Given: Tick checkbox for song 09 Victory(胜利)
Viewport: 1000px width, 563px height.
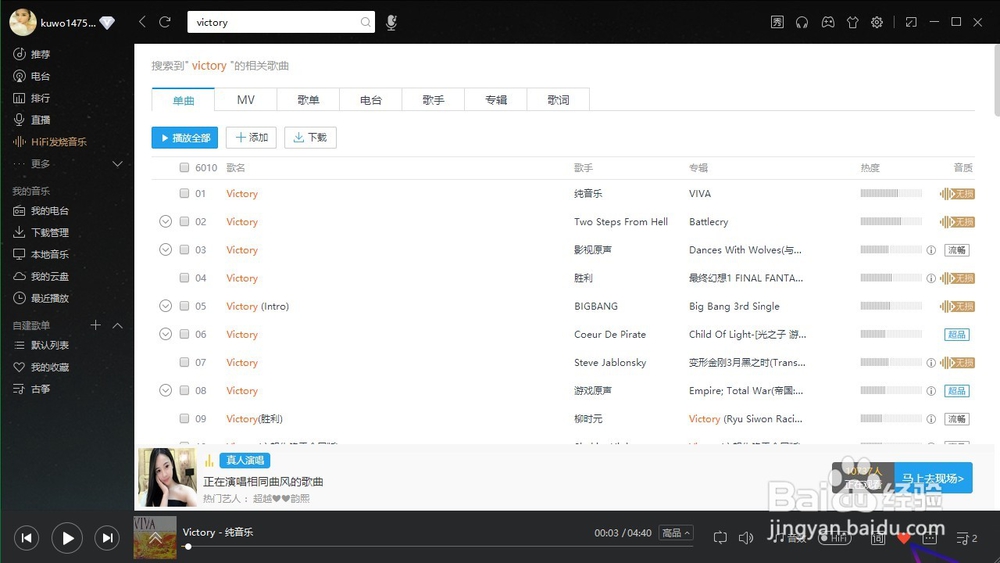Looking at the screenshot, I should tap(184, 418).
